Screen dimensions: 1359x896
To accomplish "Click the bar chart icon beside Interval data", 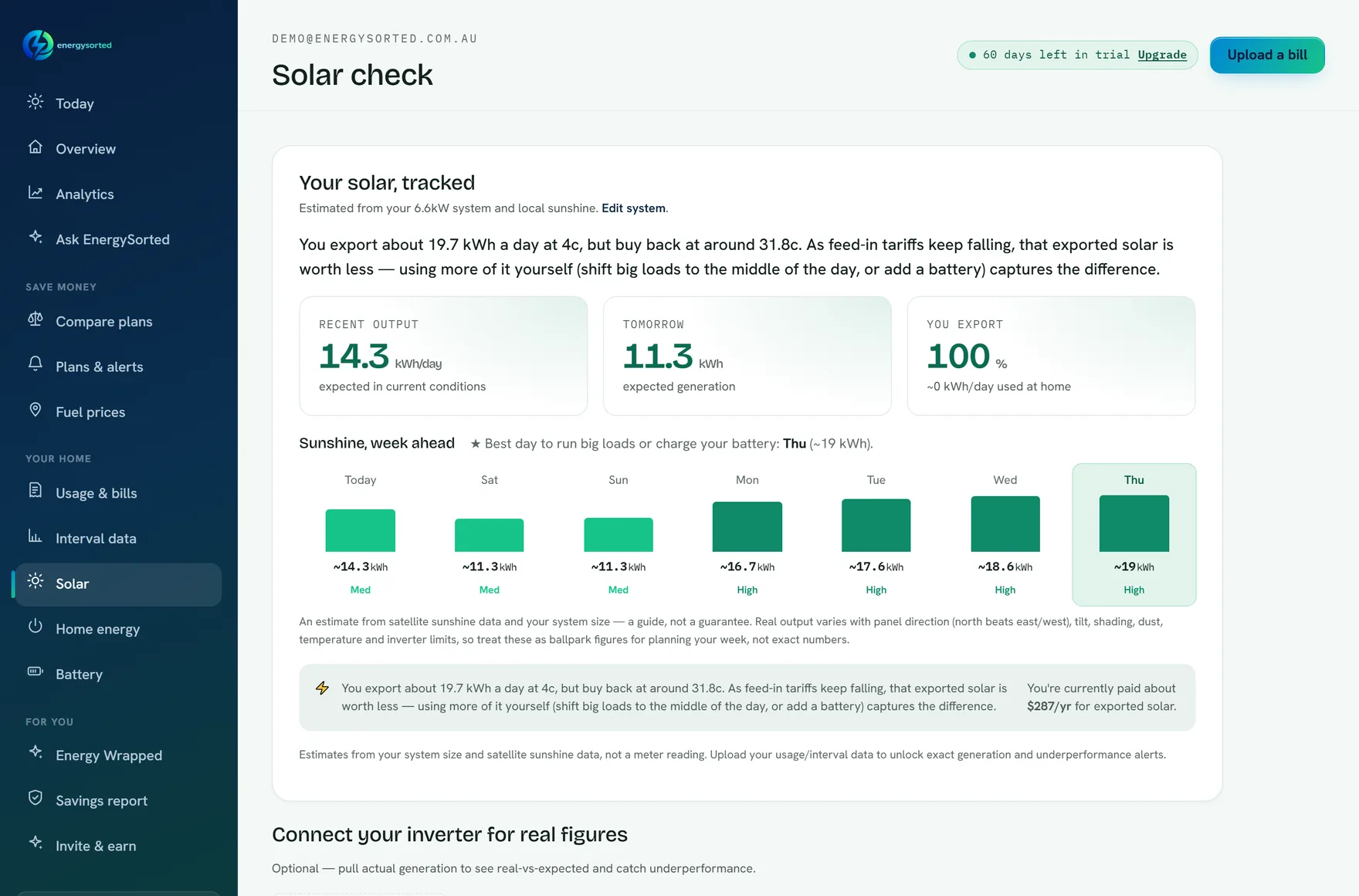I will coord(36,536).
